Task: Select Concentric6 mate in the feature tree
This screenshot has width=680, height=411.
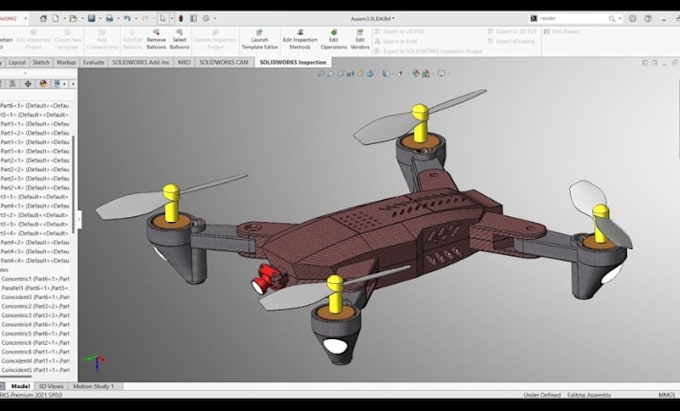Action: pyautogui.click(x=36, y=342)
